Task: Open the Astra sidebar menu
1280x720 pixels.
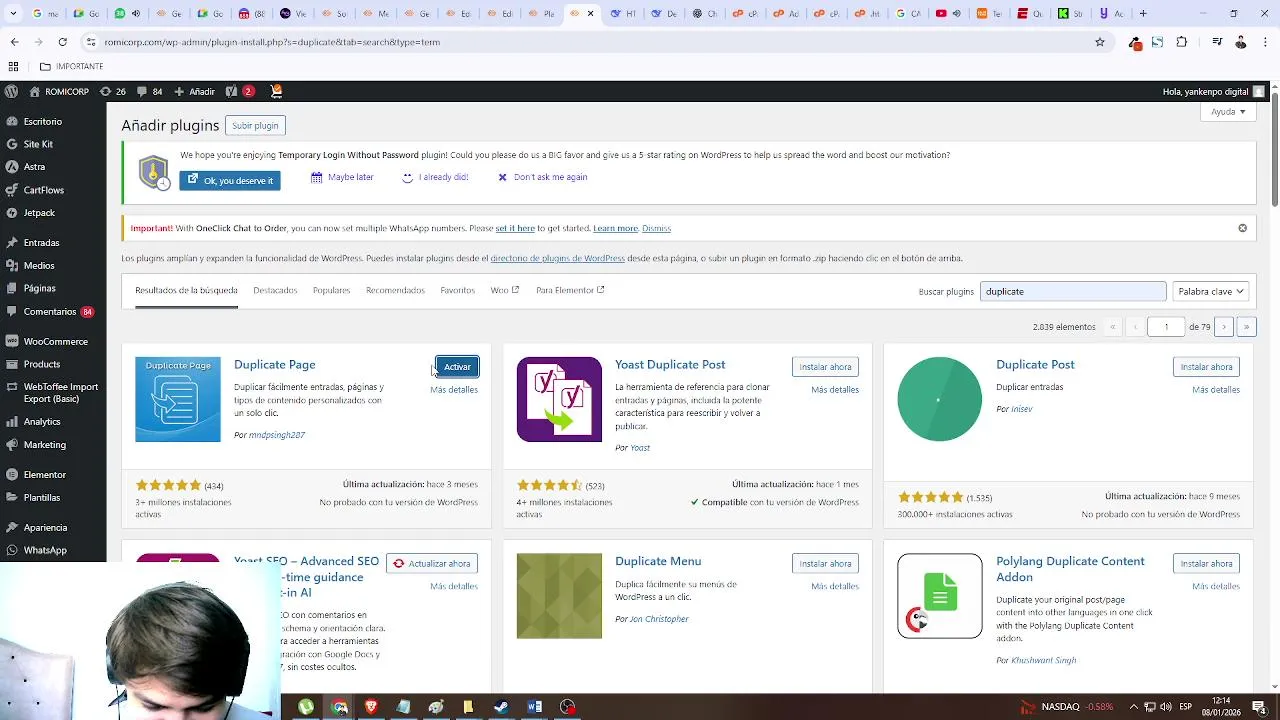Action: [34, 167]
